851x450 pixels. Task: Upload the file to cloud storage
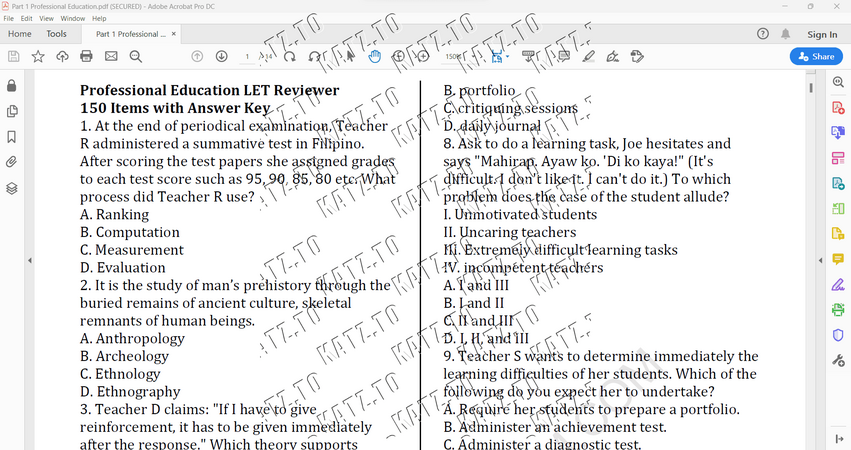point(62,56)
